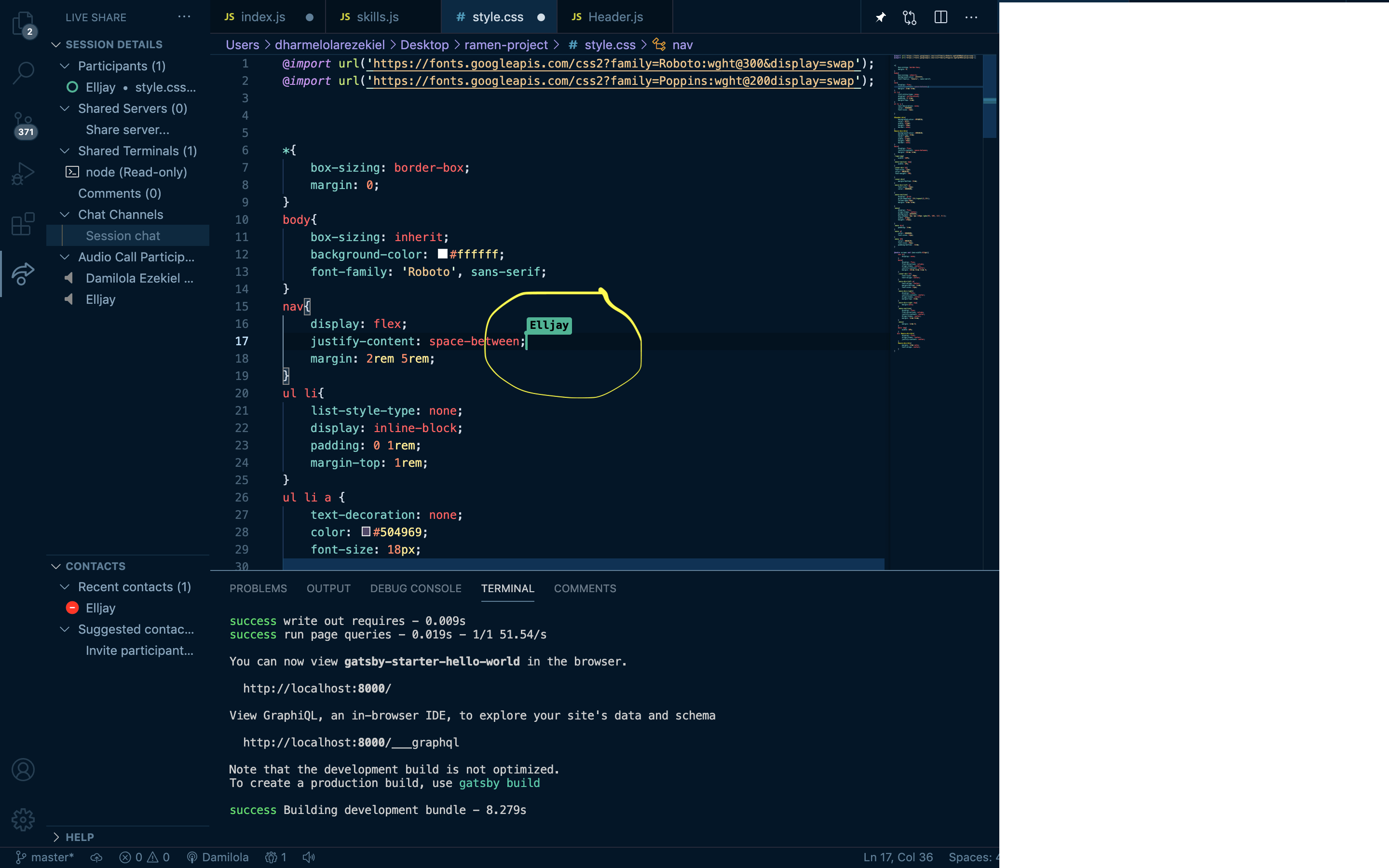Open the Session chat channel
This screenshot has height=868, width=1389.
[x=123, y=236]
